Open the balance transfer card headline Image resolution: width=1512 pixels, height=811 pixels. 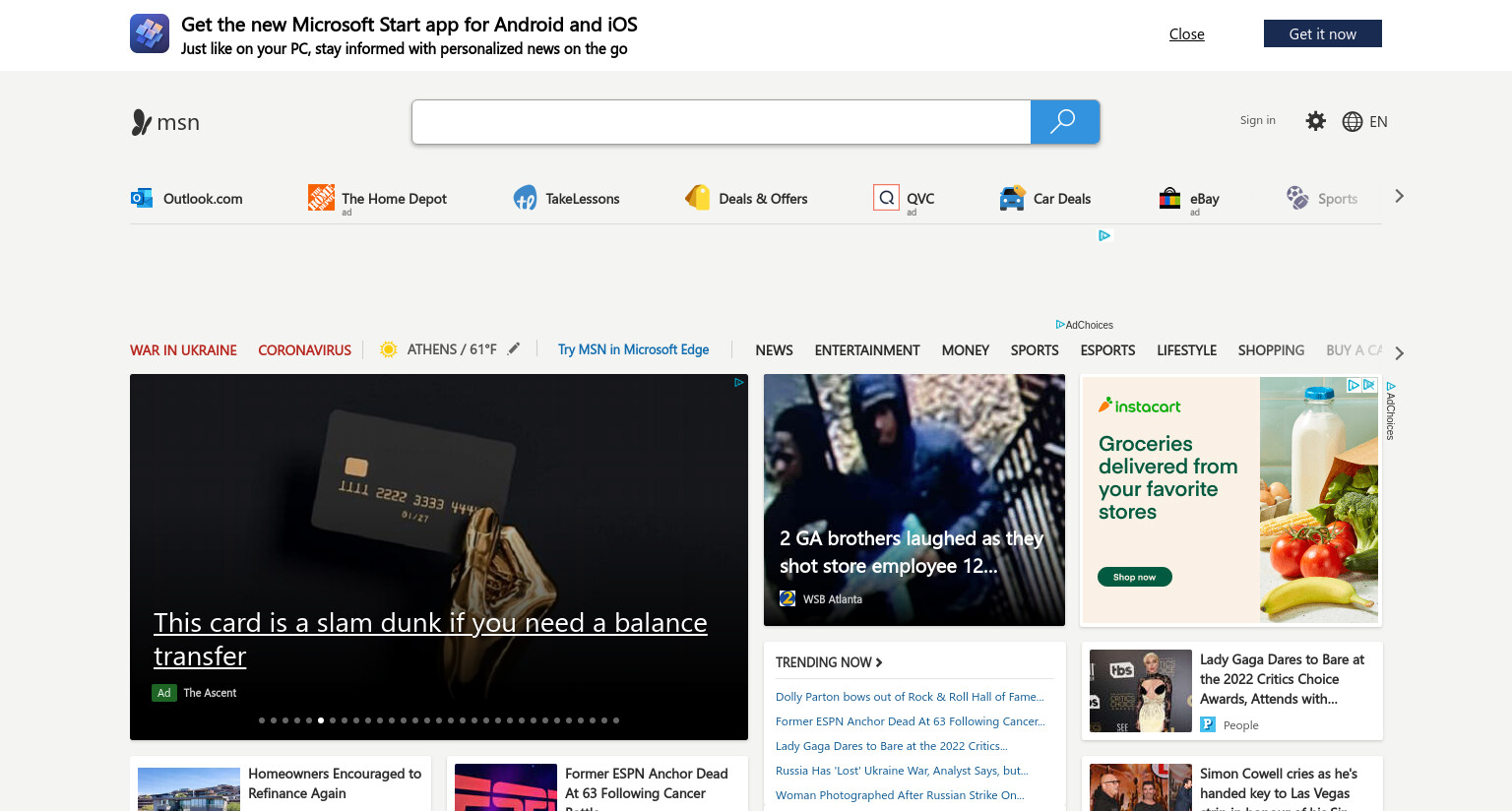point(430,640)
